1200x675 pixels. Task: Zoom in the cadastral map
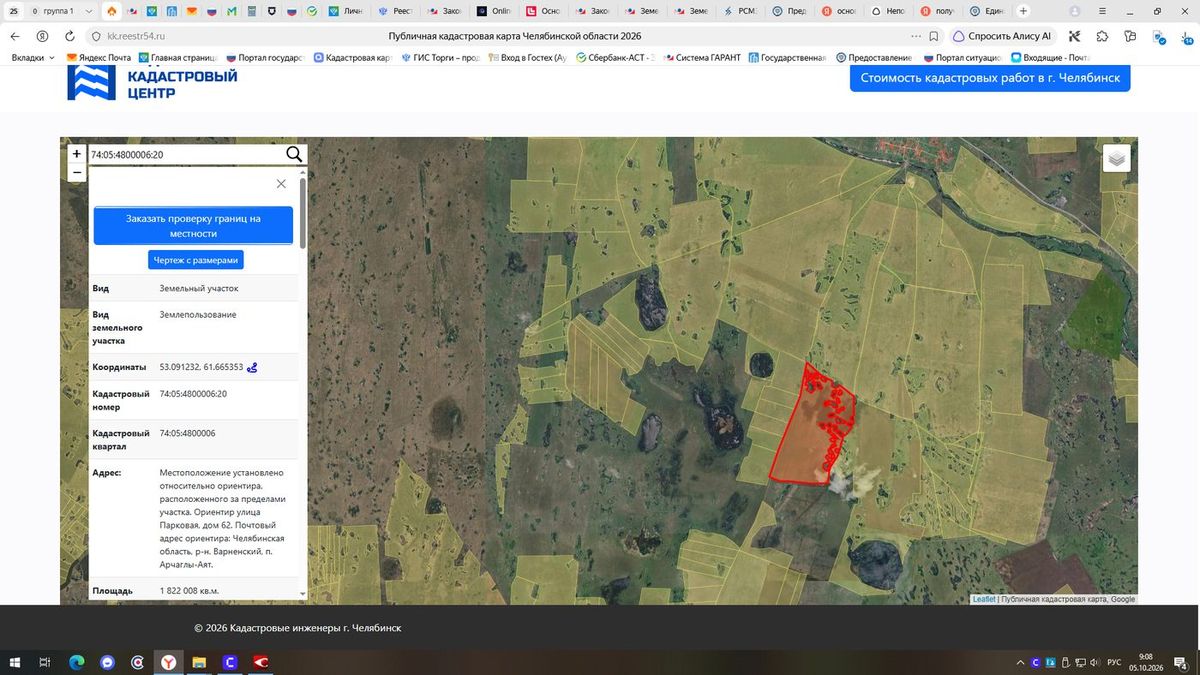tap(77, 154)
